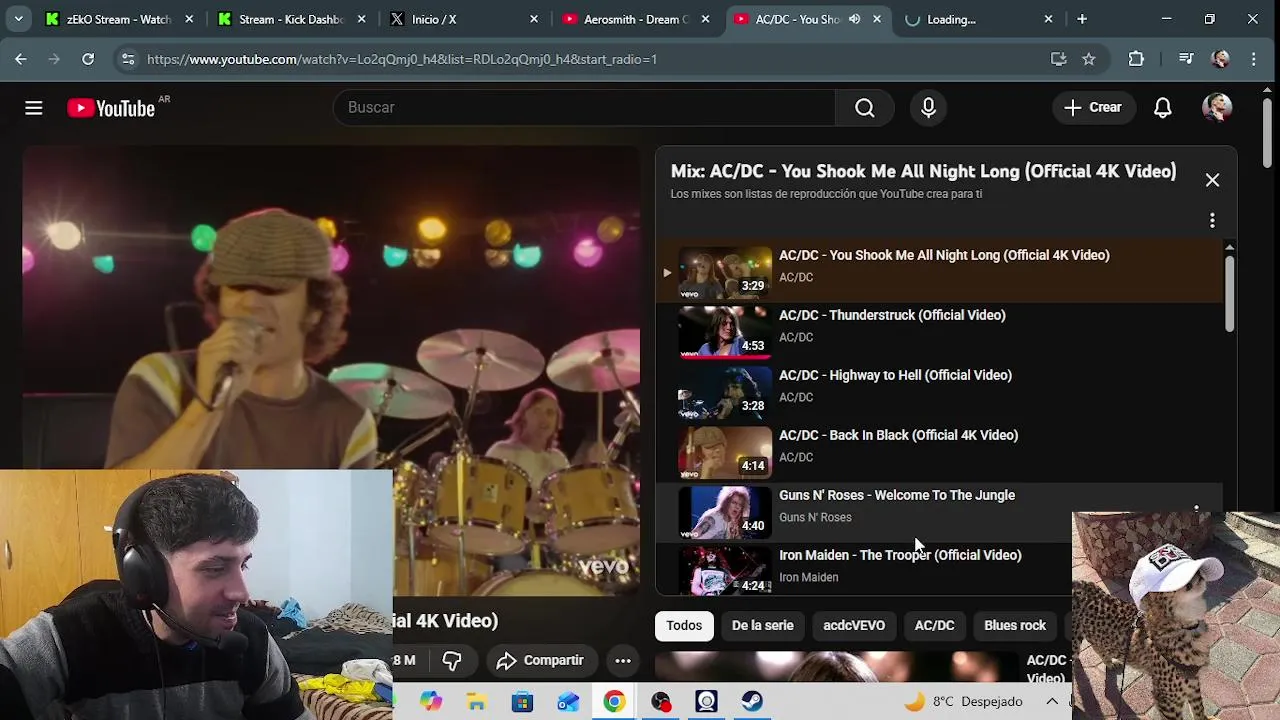This screenshot has width=1280, height=720.
Task: Close the Mix playlist panel
Action: [1212, 180]
